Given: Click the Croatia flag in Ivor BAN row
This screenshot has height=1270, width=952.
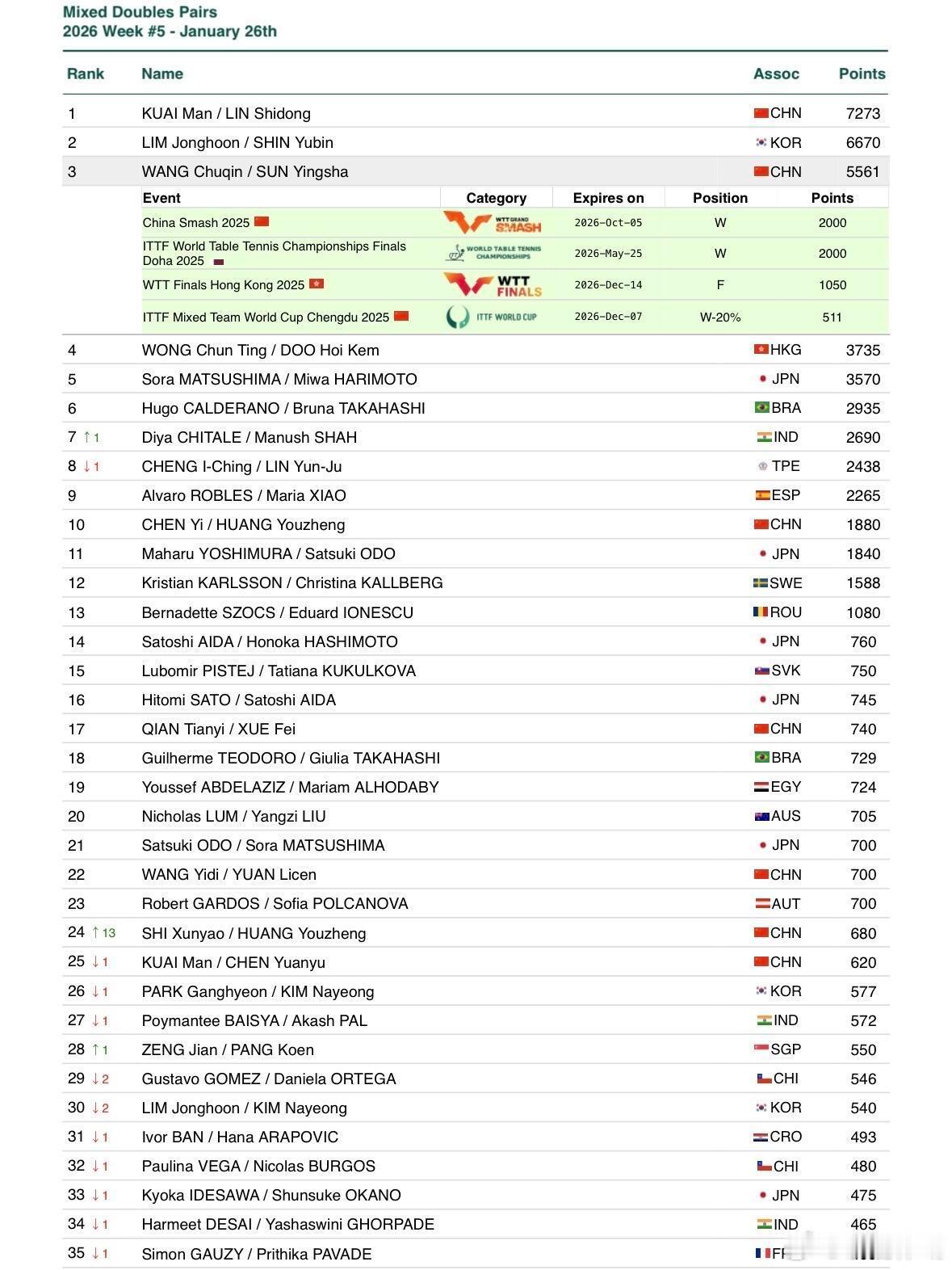Looking at the screenshot, I should 761,1136.
